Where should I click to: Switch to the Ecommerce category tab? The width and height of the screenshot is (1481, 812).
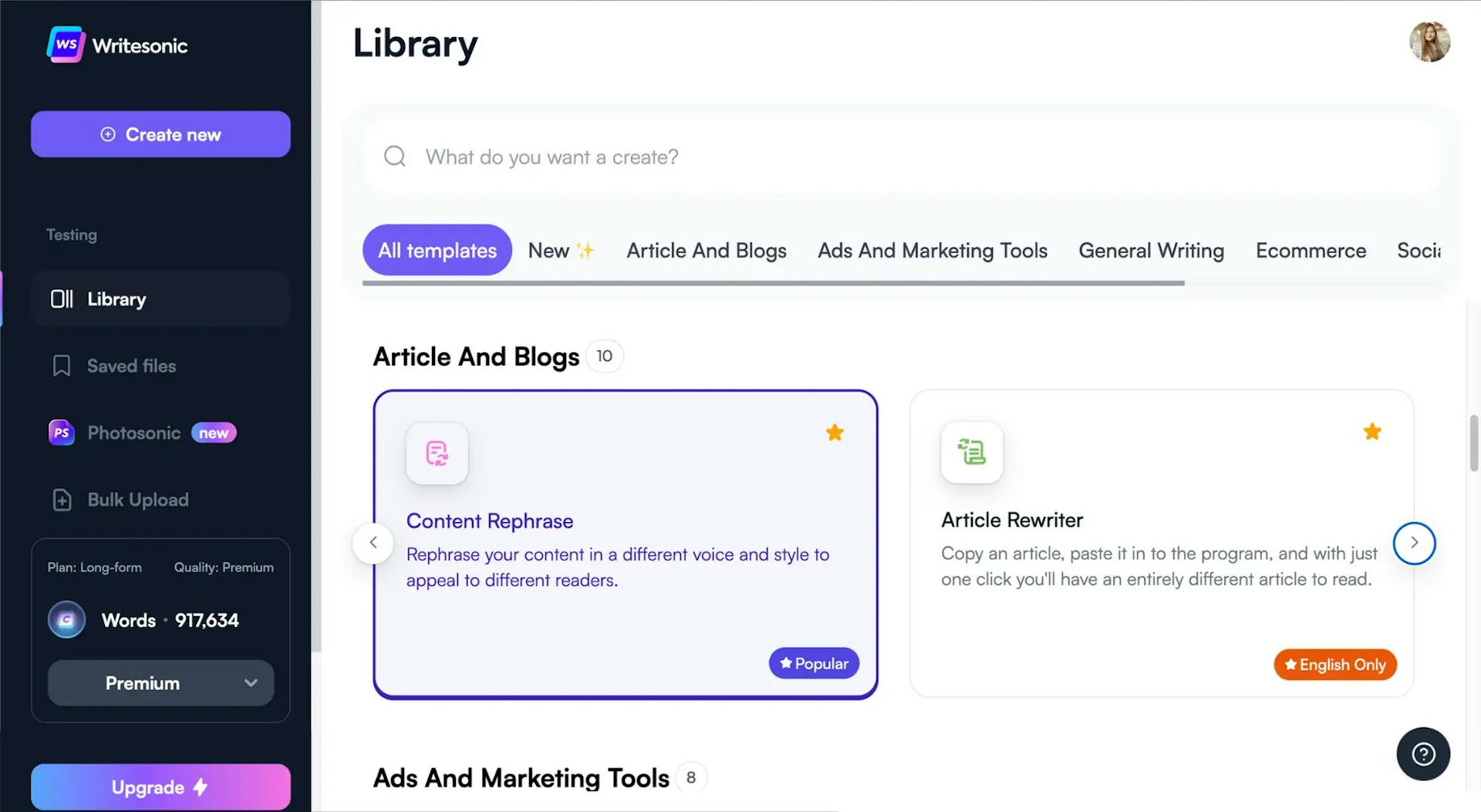1311,250
